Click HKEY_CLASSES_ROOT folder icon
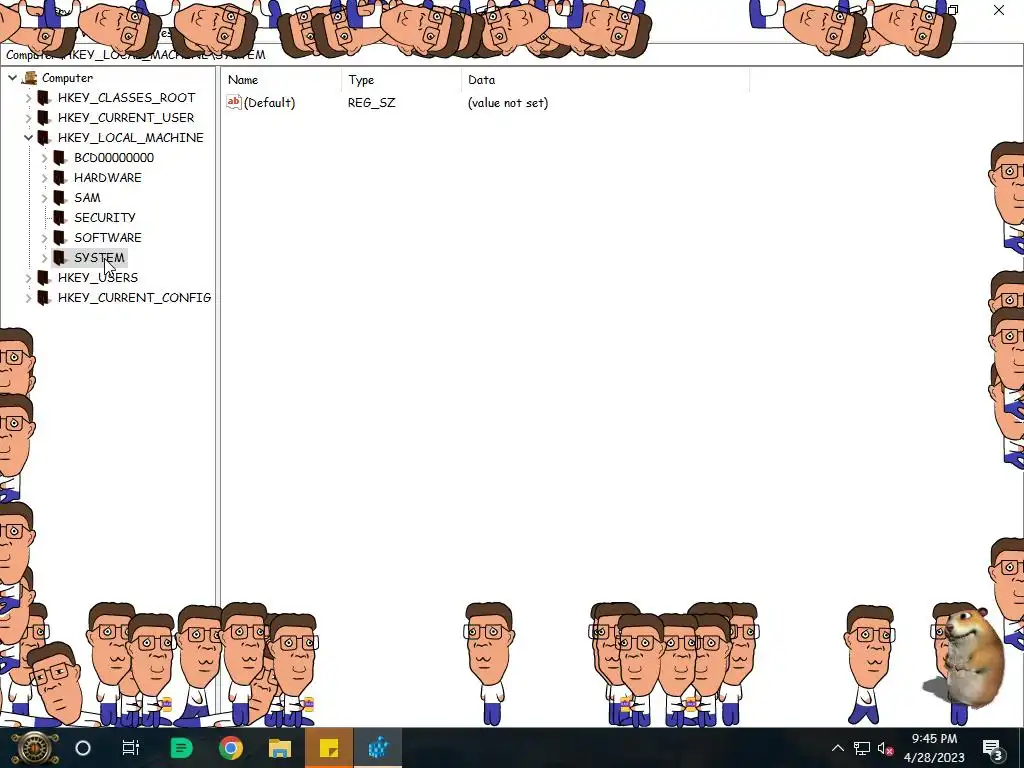Image resolution: width=1024 pixels, height=768 pixels. [x=43, y=98]
